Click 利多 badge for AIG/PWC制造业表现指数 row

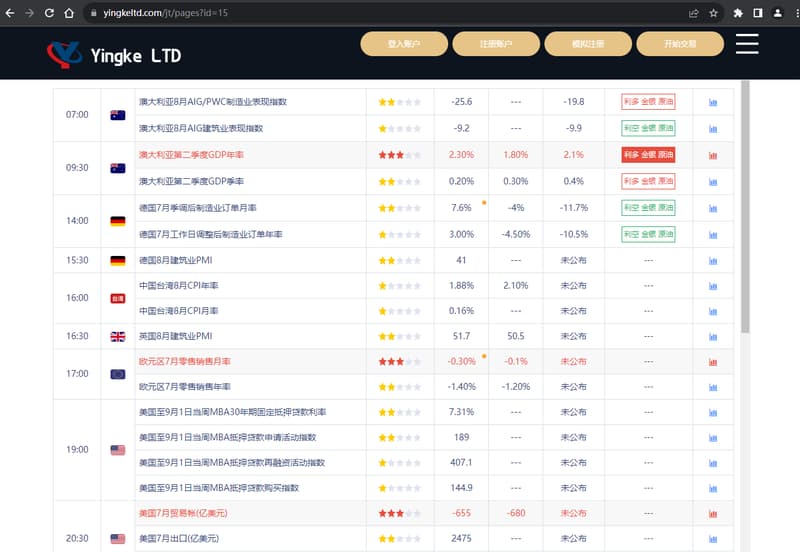click(648, 102)
